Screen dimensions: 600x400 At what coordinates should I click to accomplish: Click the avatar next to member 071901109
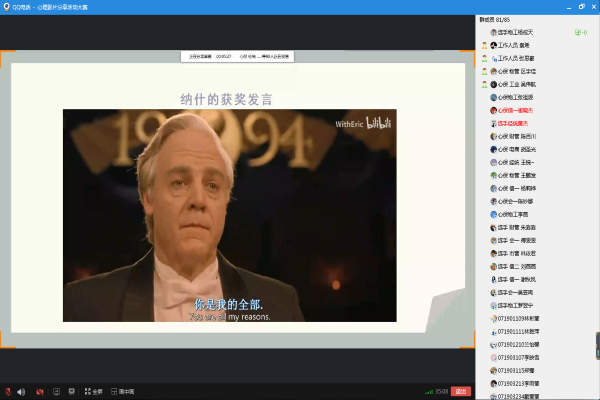(494, 318)
